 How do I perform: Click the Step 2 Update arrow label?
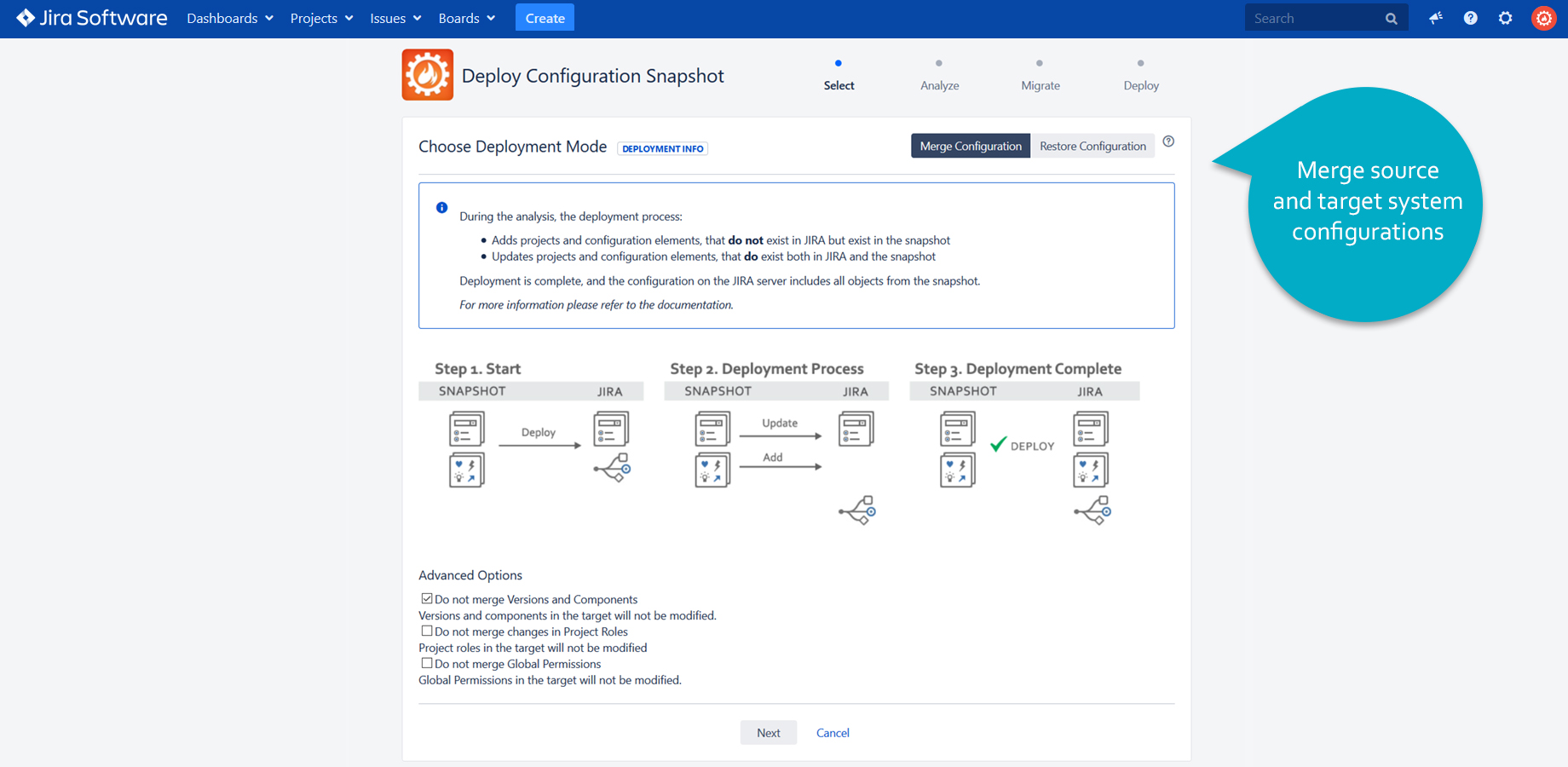point(780,423)
